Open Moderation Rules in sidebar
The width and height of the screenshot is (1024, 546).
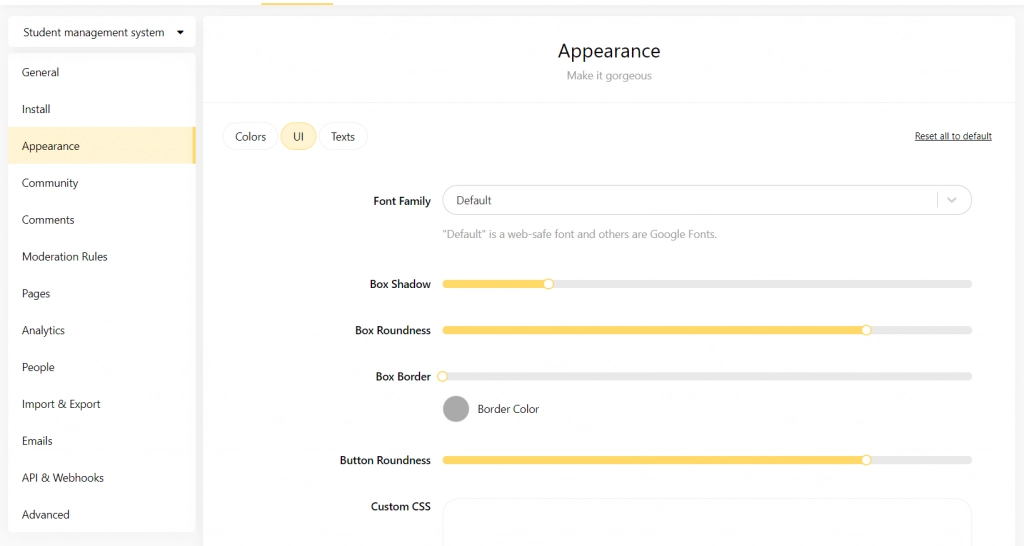point(65,257)
